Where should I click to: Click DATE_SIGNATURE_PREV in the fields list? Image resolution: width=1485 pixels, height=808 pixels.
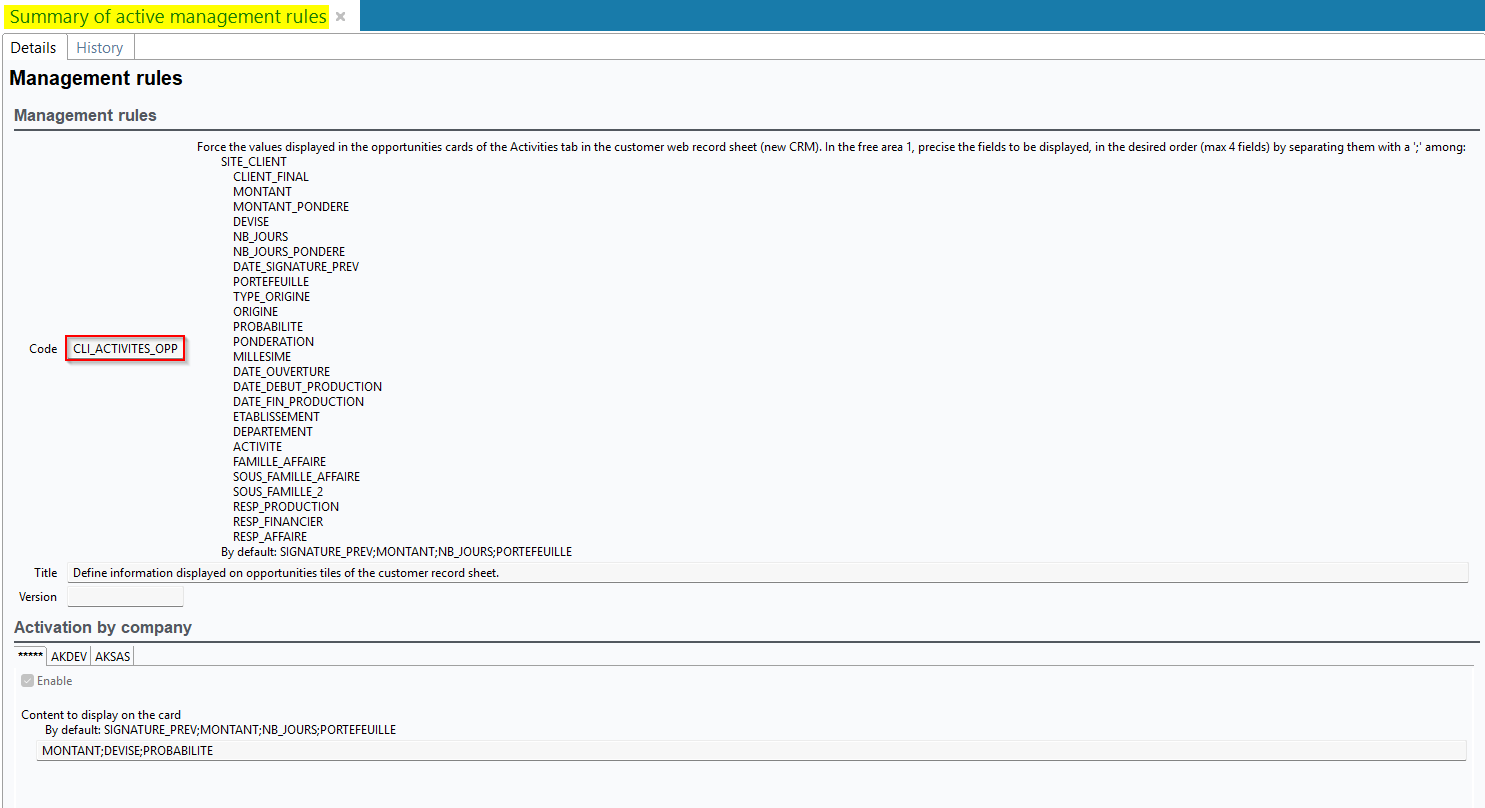296,267
